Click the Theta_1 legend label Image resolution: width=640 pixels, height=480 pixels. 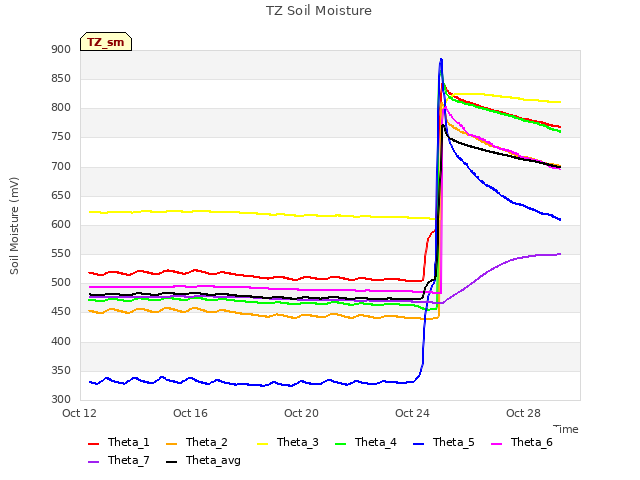pos(129,442)
